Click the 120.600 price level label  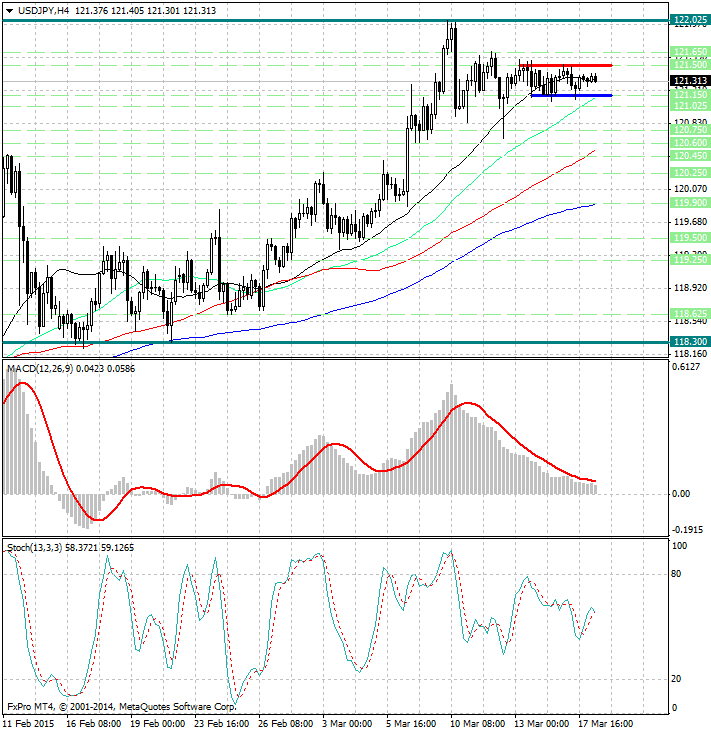(x=690, y=143)
